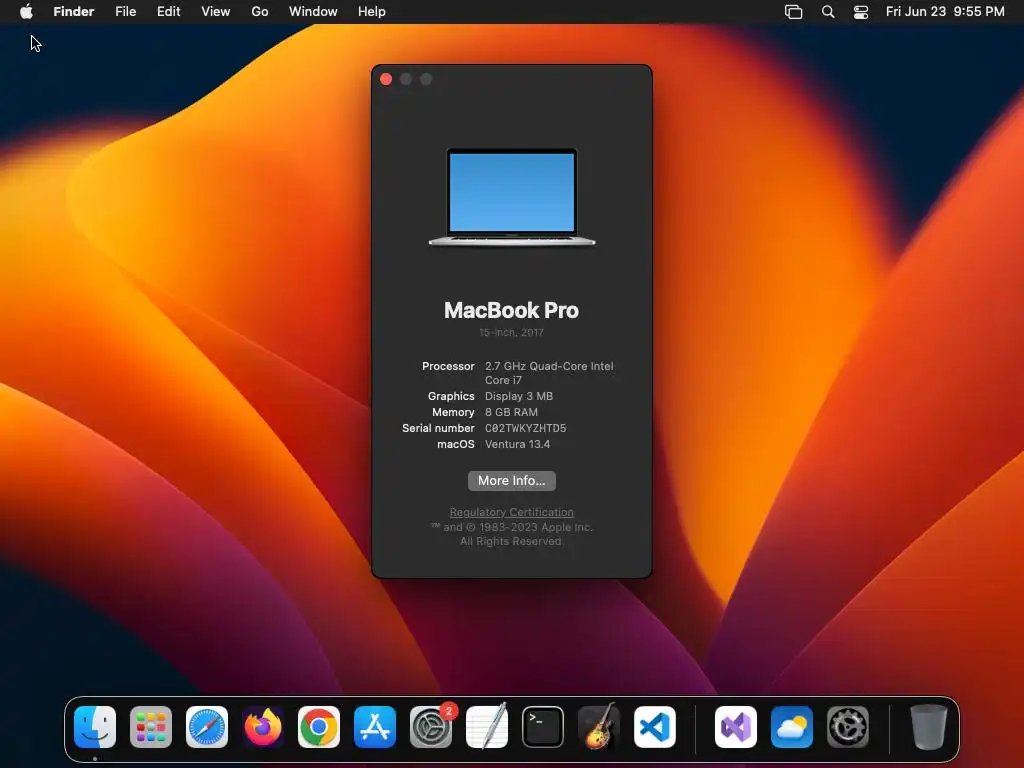Click the date and time in menu bar
The image size is (1024, 768).
pos(945,11)
